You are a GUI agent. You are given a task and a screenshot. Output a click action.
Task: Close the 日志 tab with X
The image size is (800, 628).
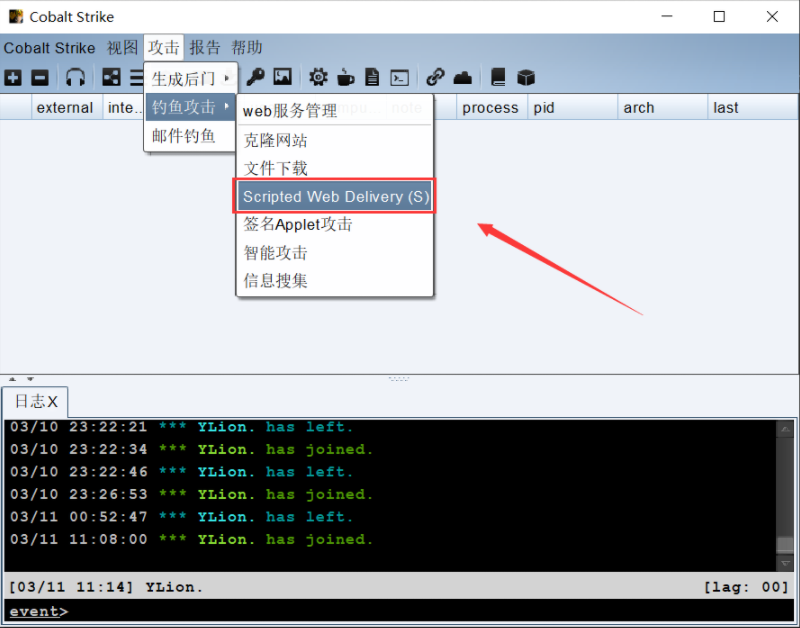[x=53, y=402]
